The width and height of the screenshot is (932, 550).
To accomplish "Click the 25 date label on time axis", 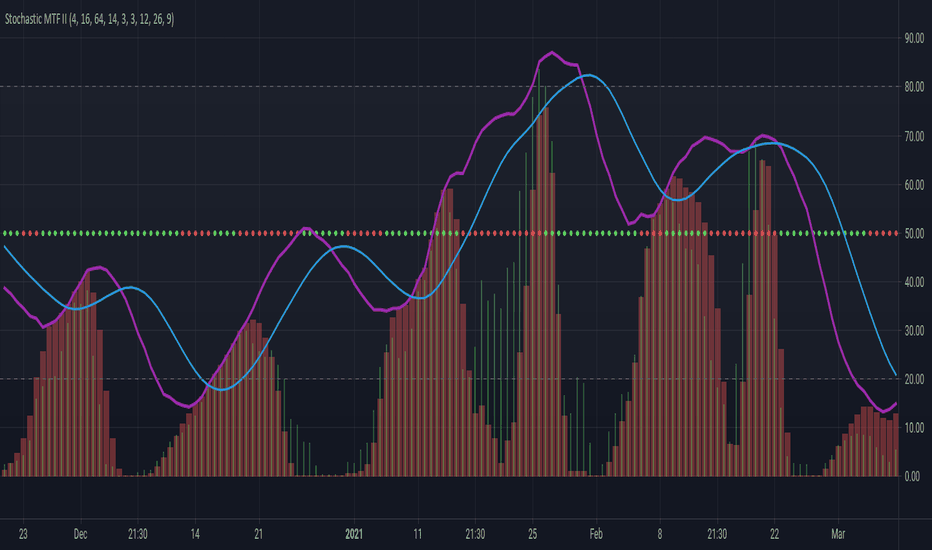I will [x=533, y=534].
